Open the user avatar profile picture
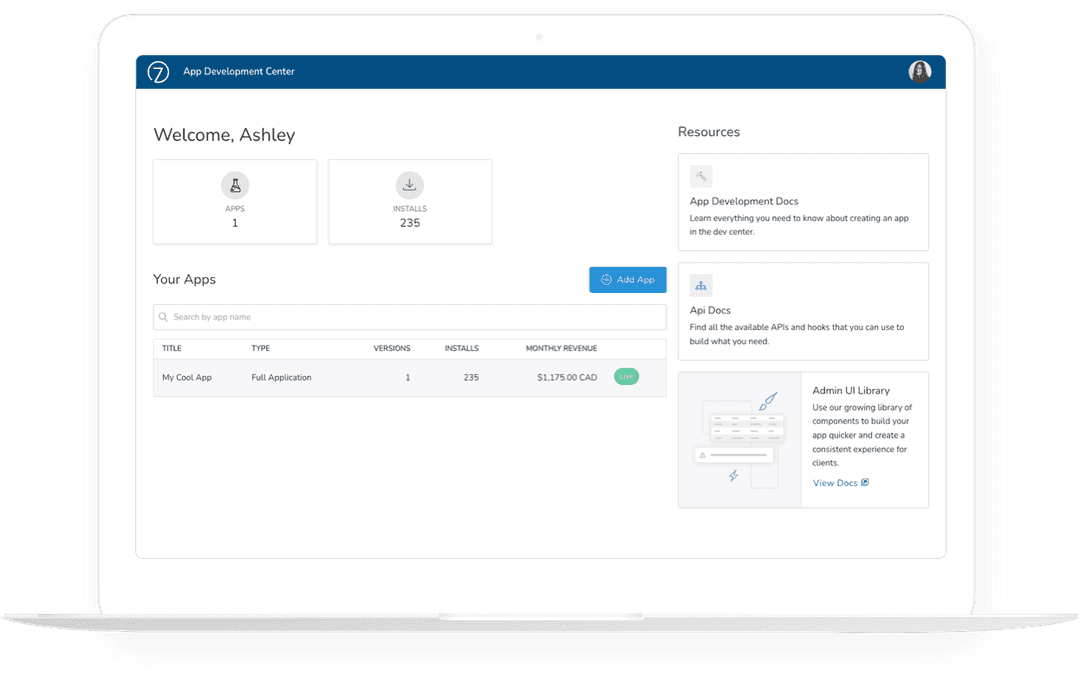 pos(919,71)
